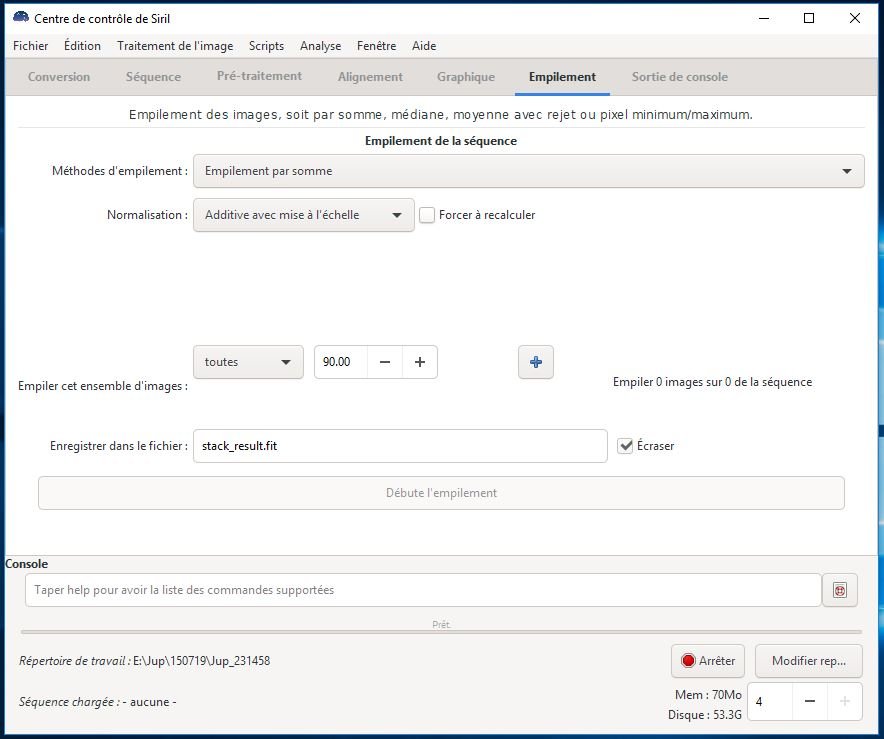Click the Arrêter button

pos(708,661)
